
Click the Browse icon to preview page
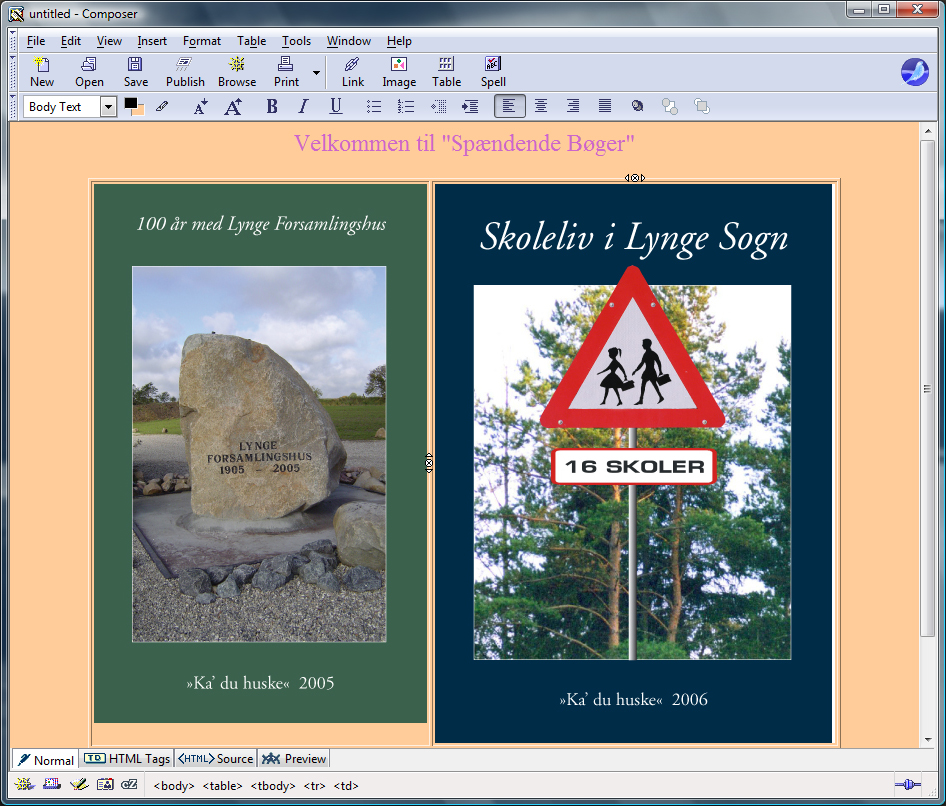click(236, 72)
